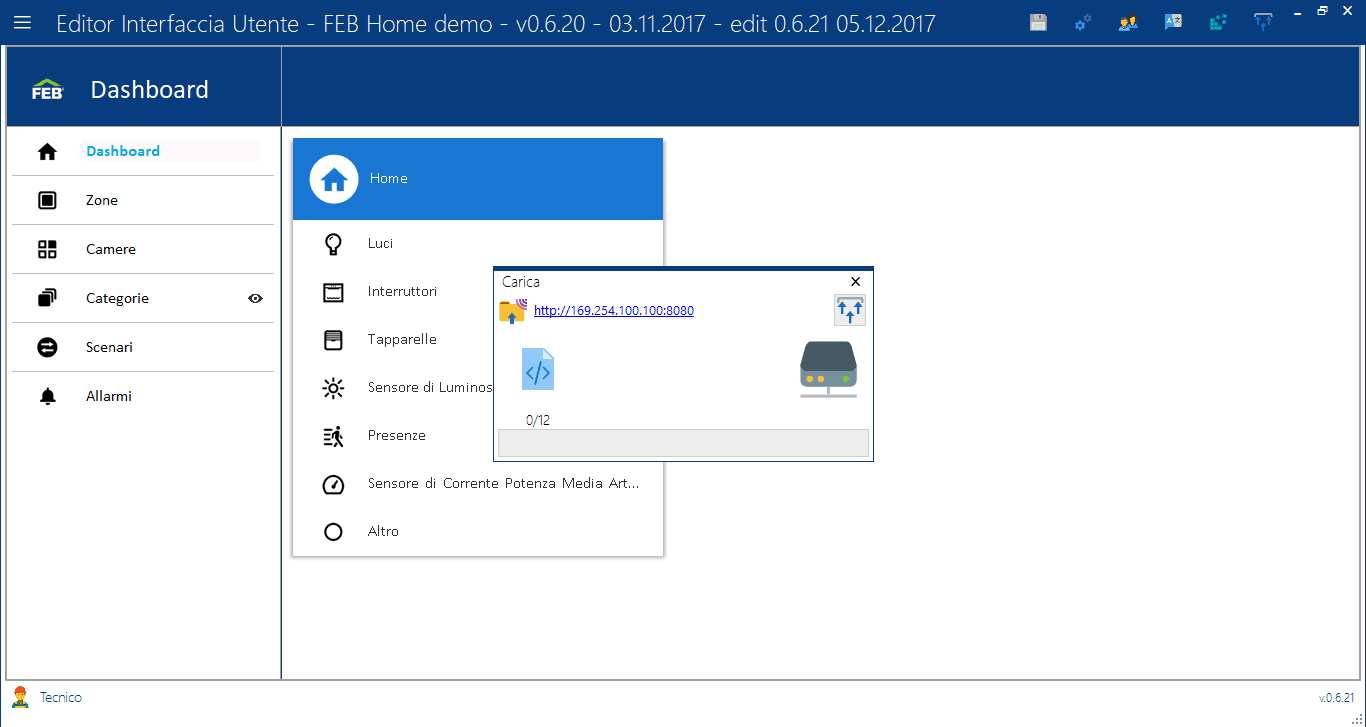Click the Editor Interfaccia Utente window title
The height and width of the screenshot is (727, 1366).
(x=496, y=23)
